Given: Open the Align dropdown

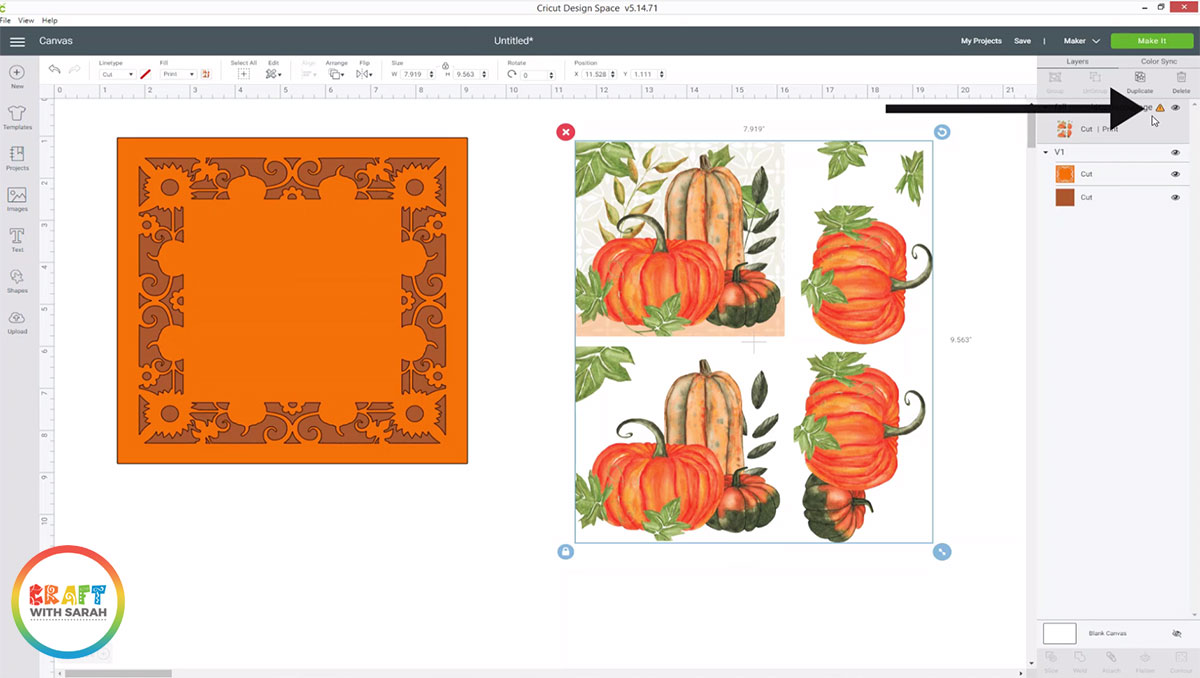Looking at the screenshot, I should 309,74.
